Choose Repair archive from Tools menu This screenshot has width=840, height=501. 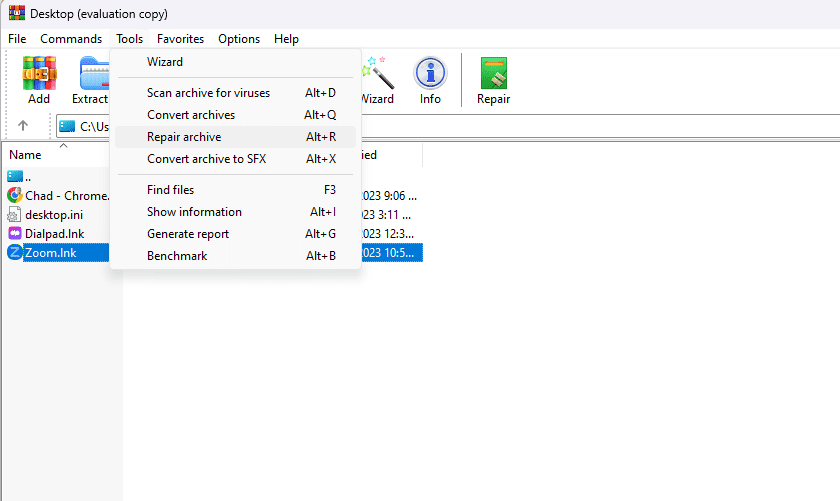pos(184,137)
